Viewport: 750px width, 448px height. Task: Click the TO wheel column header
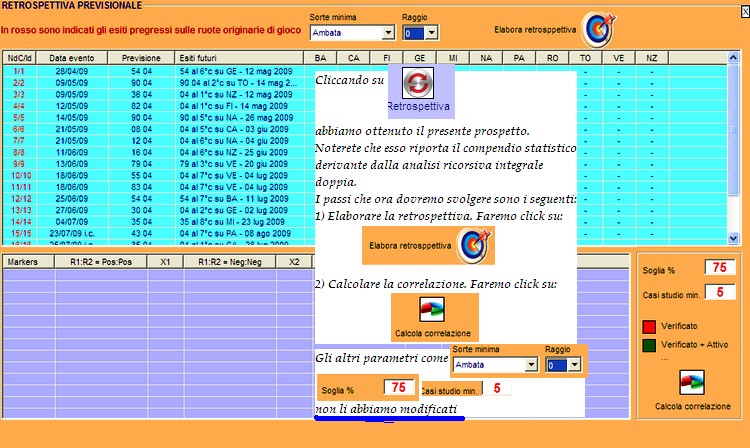(x=585, y=58)
